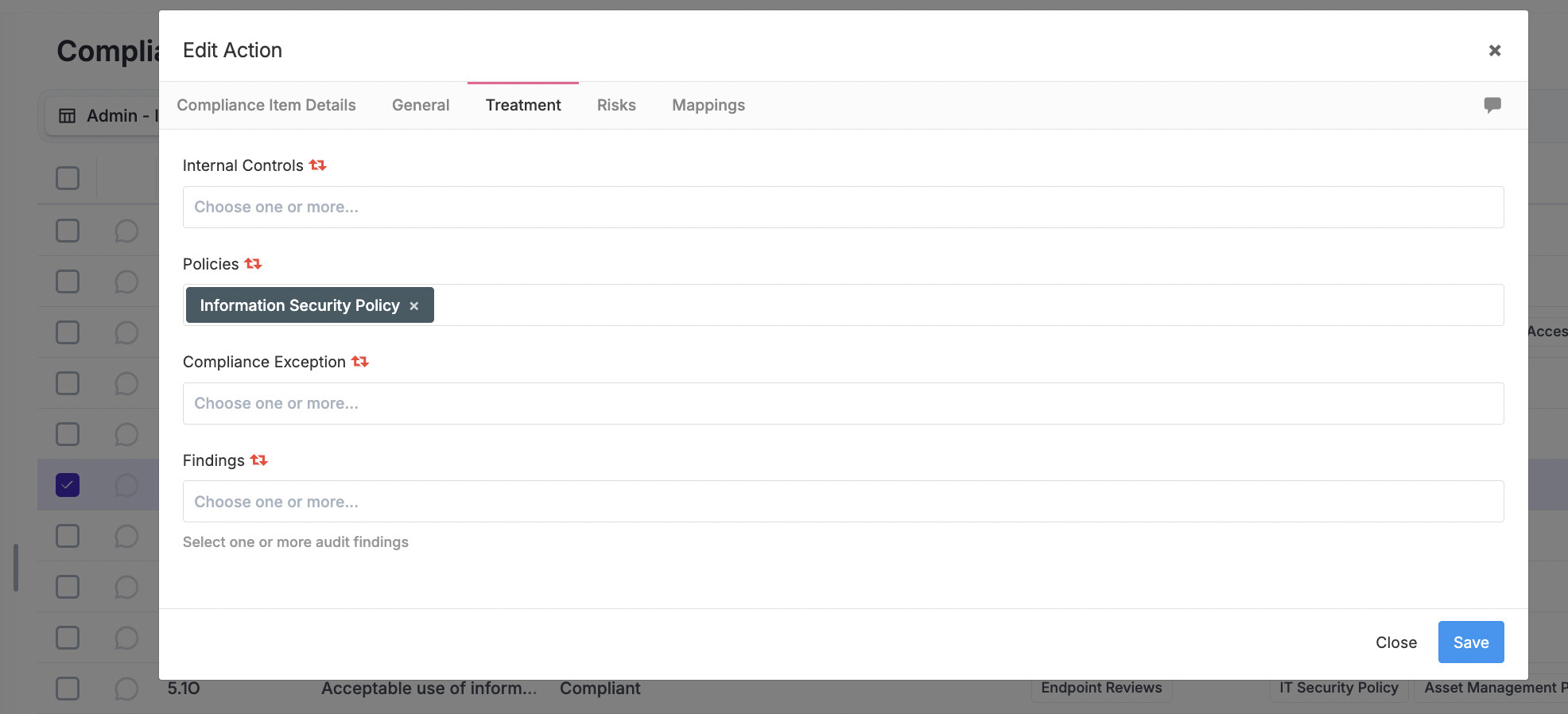Click the sync arrows icon beside Internal Controls
Viewport: 1568px width, 714px height.
coord(318,165)
